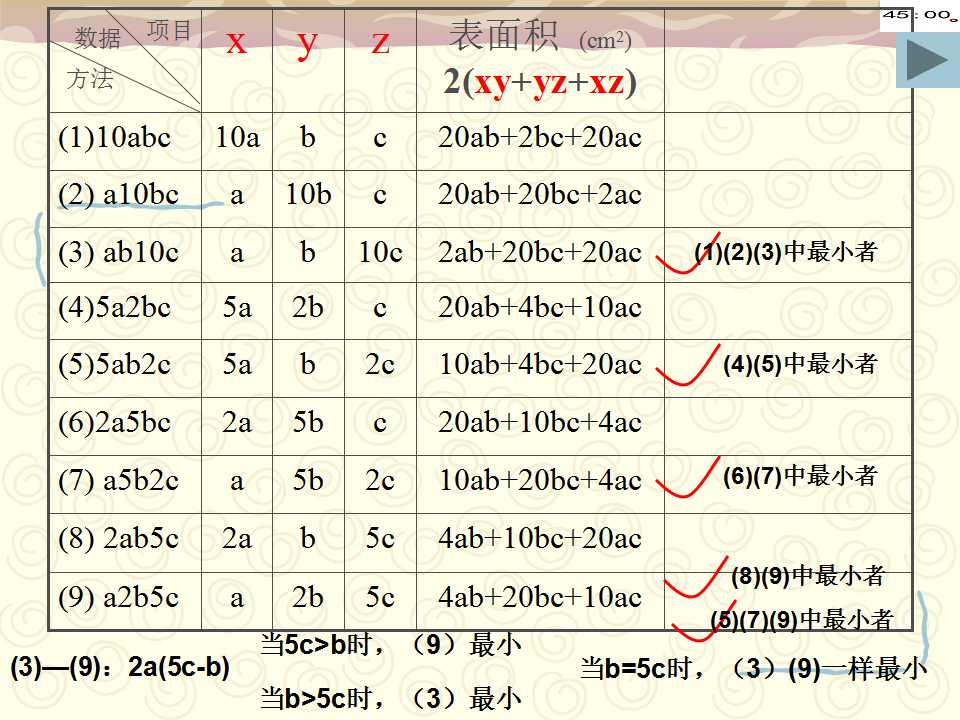960x720 pixels.
Task: Click the red x column header
Action: point(236,42)
